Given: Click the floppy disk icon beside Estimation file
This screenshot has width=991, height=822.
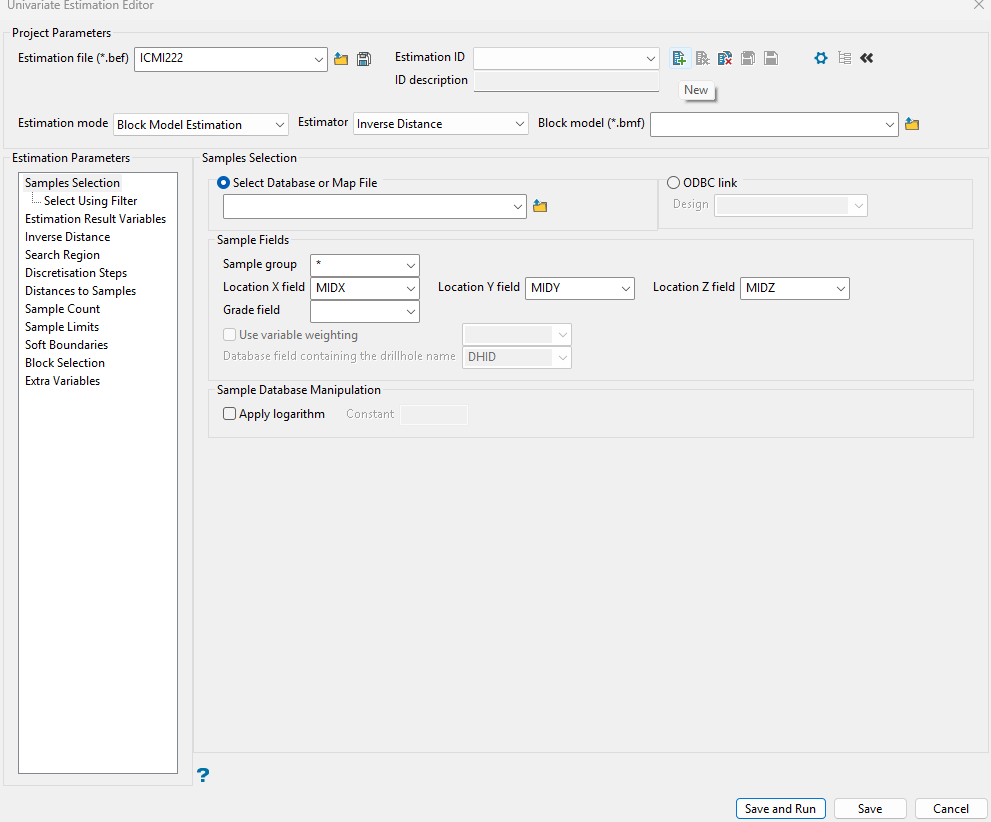Looking at the screenshot, I should (x=364, y=59).
